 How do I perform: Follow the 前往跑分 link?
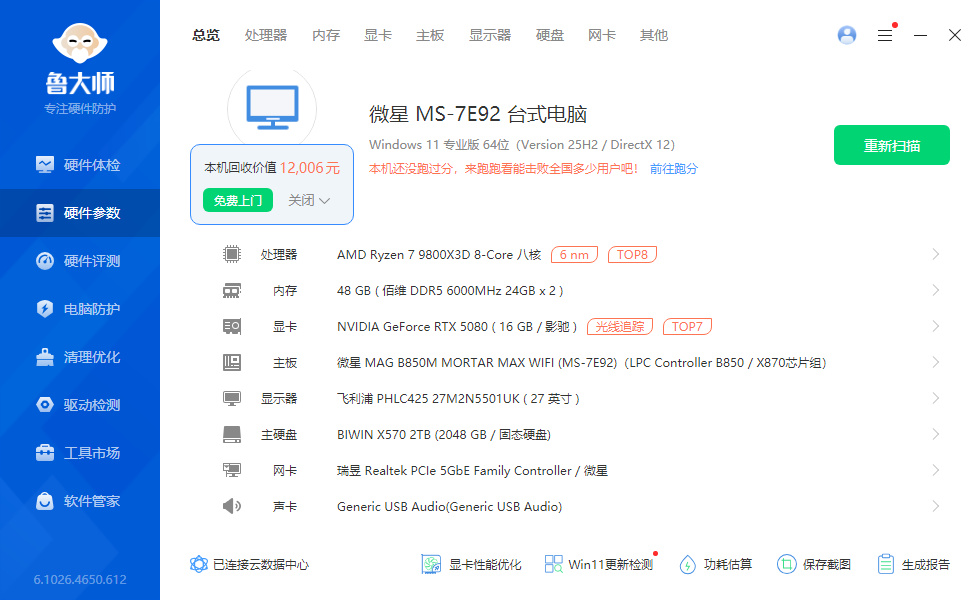(x=674, y=169)
